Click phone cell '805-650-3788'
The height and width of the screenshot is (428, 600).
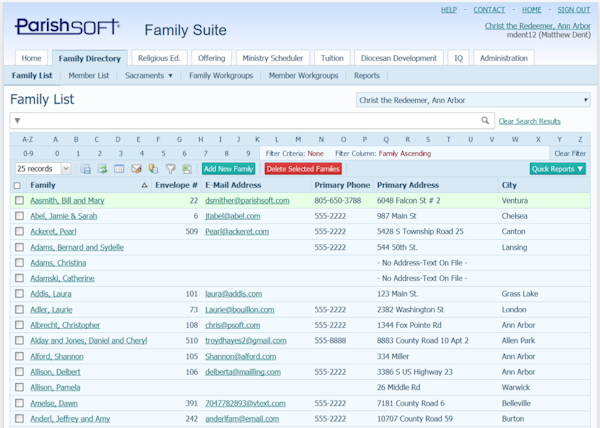[338, 200]
